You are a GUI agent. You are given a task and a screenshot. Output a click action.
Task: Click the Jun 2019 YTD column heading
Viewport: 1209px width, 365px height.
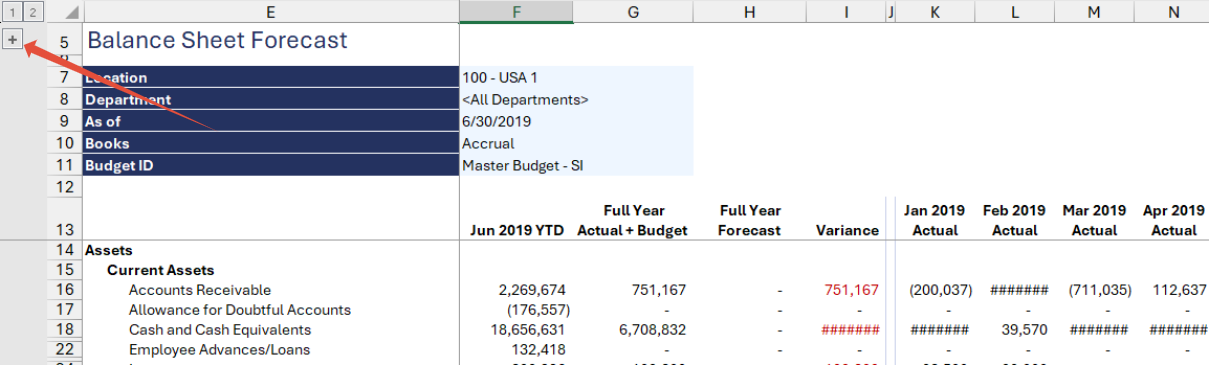[516, 230]
